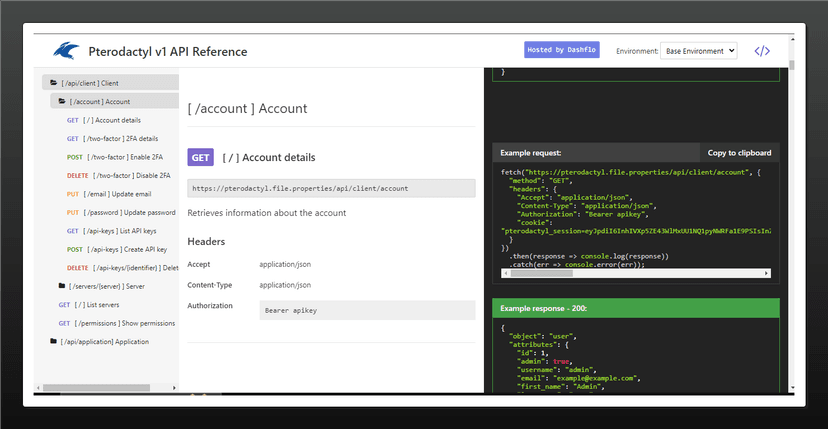Viewport: 828px width, 429px height.
Task: Expand the [ /api/application ] Application section
Action: (104, 342)
